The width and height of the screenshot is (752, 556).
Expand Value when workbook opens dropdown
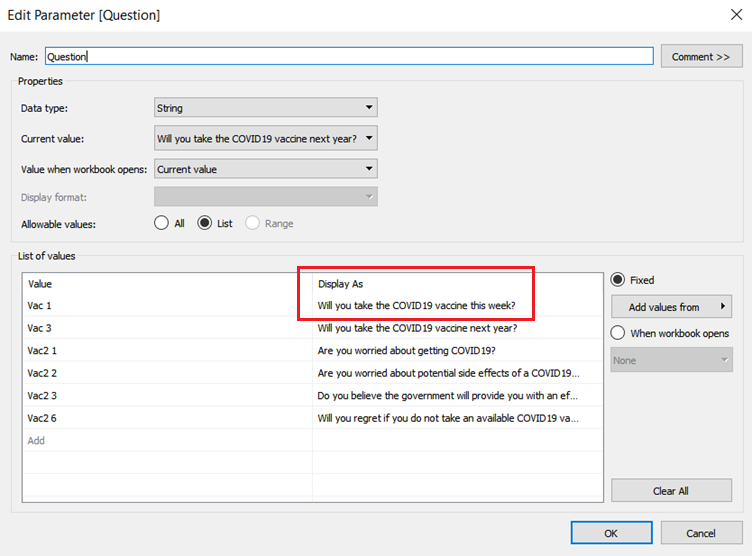(266, 169)
